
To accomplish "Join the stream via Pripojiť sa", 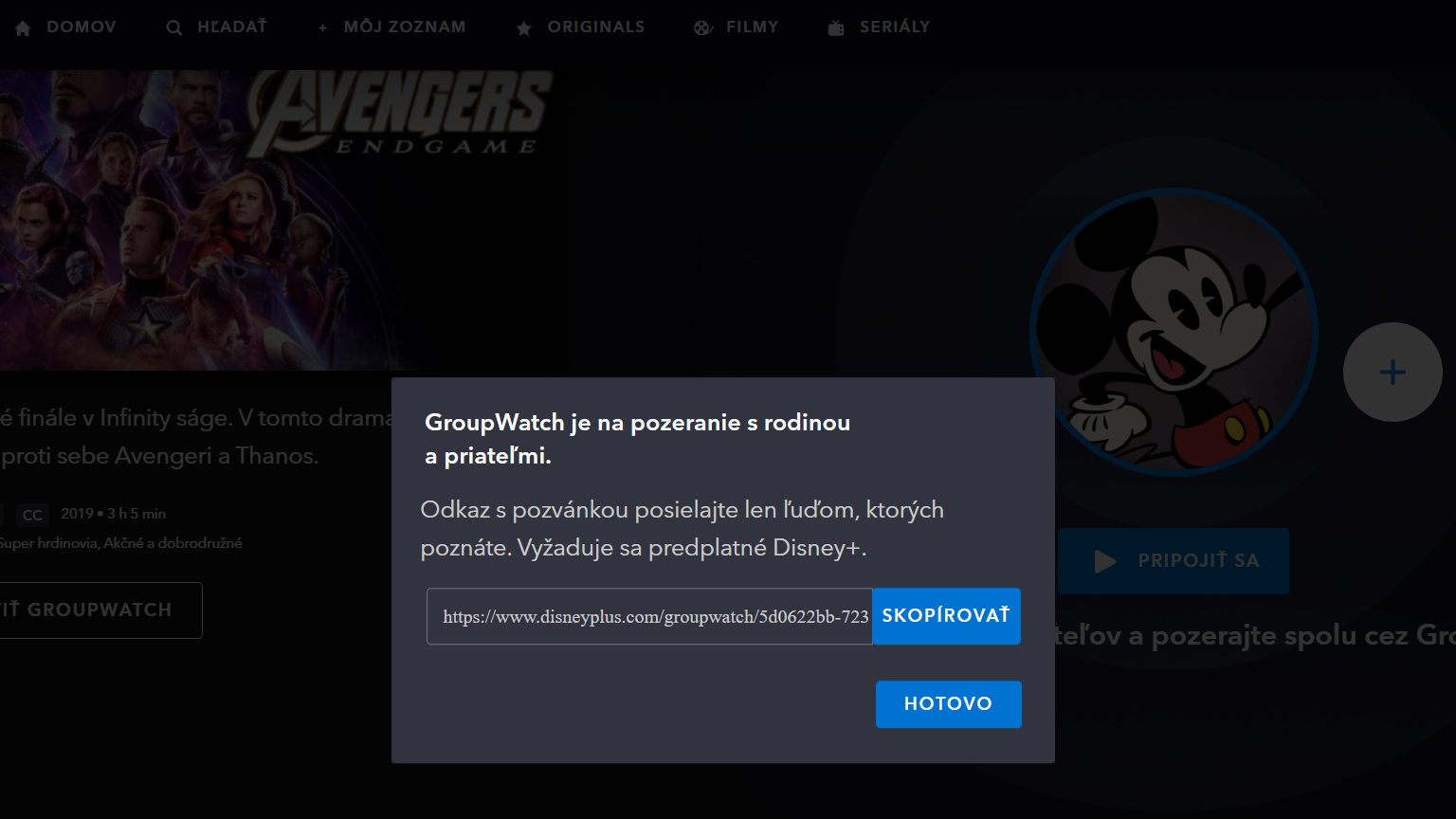I will (1174, 561).
